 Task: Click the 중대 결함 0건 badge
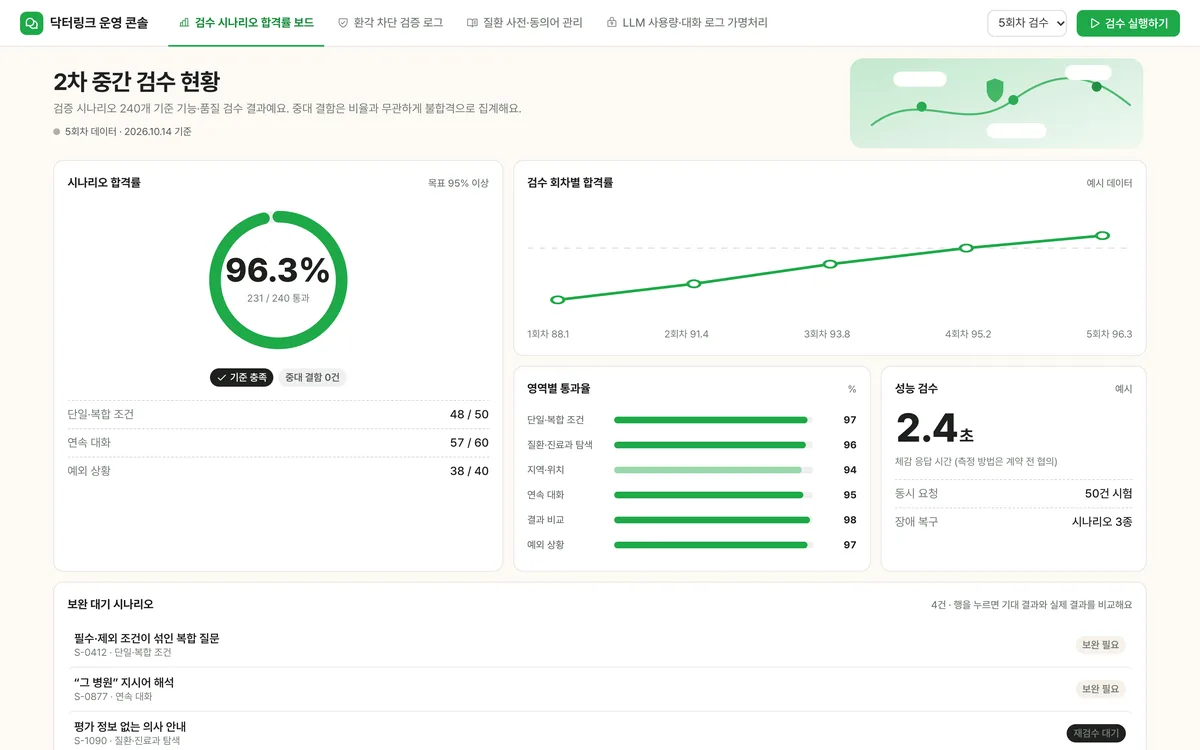point(312,377)
